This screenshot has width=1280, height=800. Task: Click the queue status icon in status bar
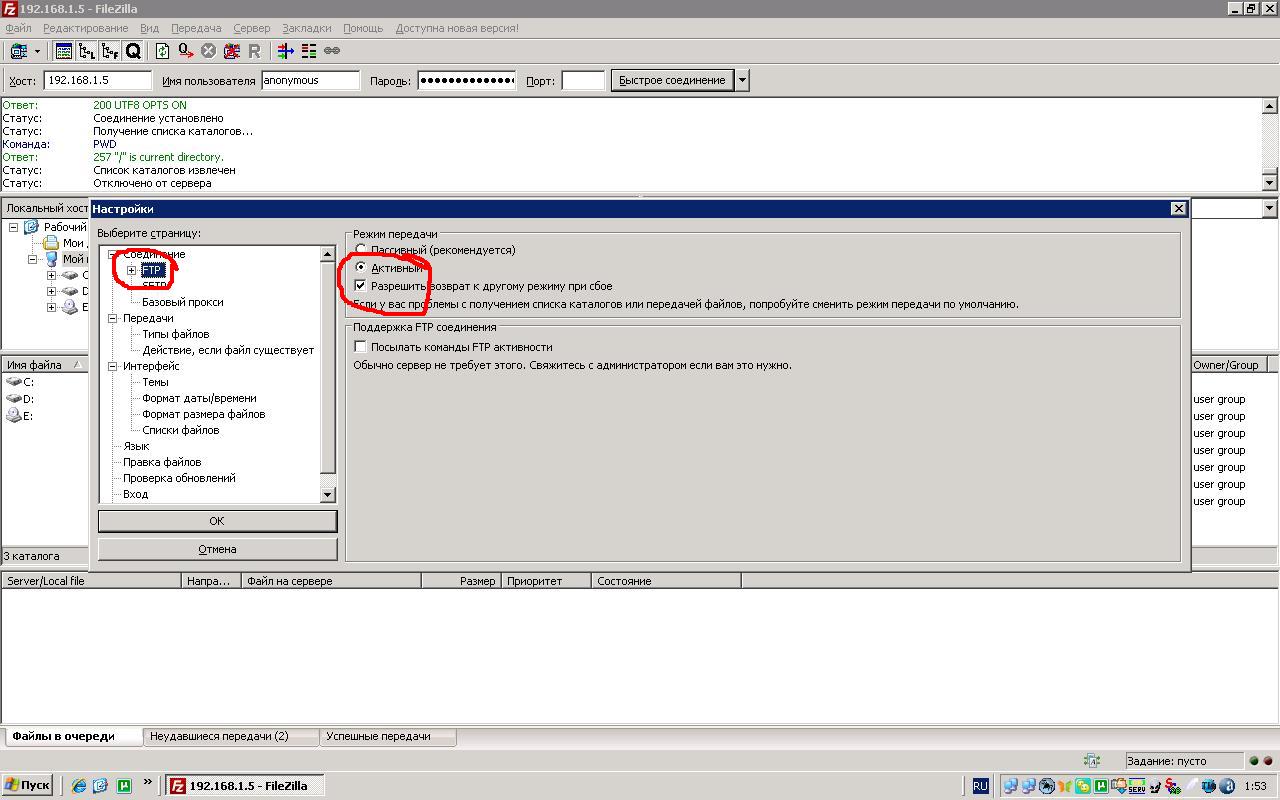click(1092, 761)
